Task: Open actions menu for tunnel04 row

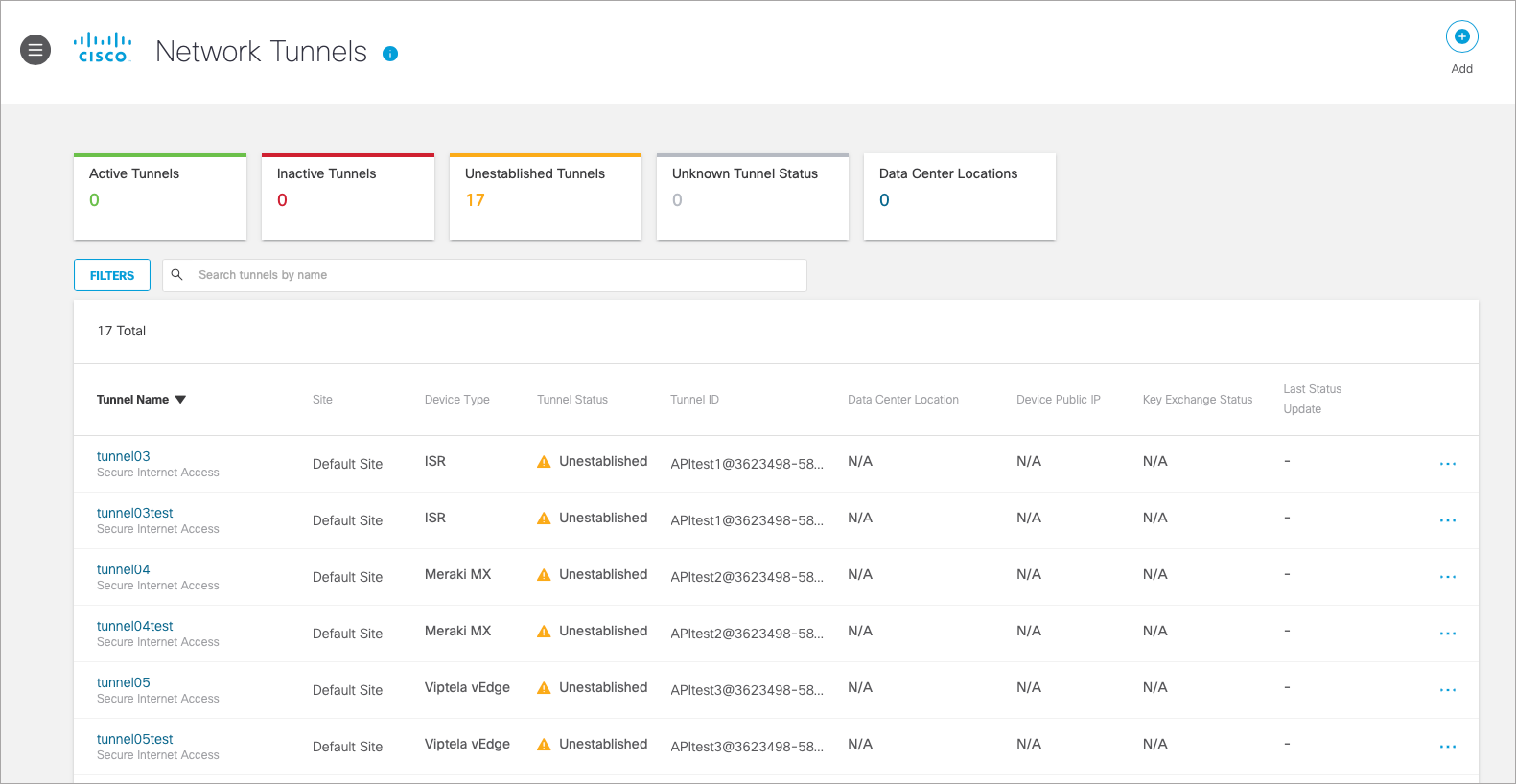Action: click(x=1448, y=577)
